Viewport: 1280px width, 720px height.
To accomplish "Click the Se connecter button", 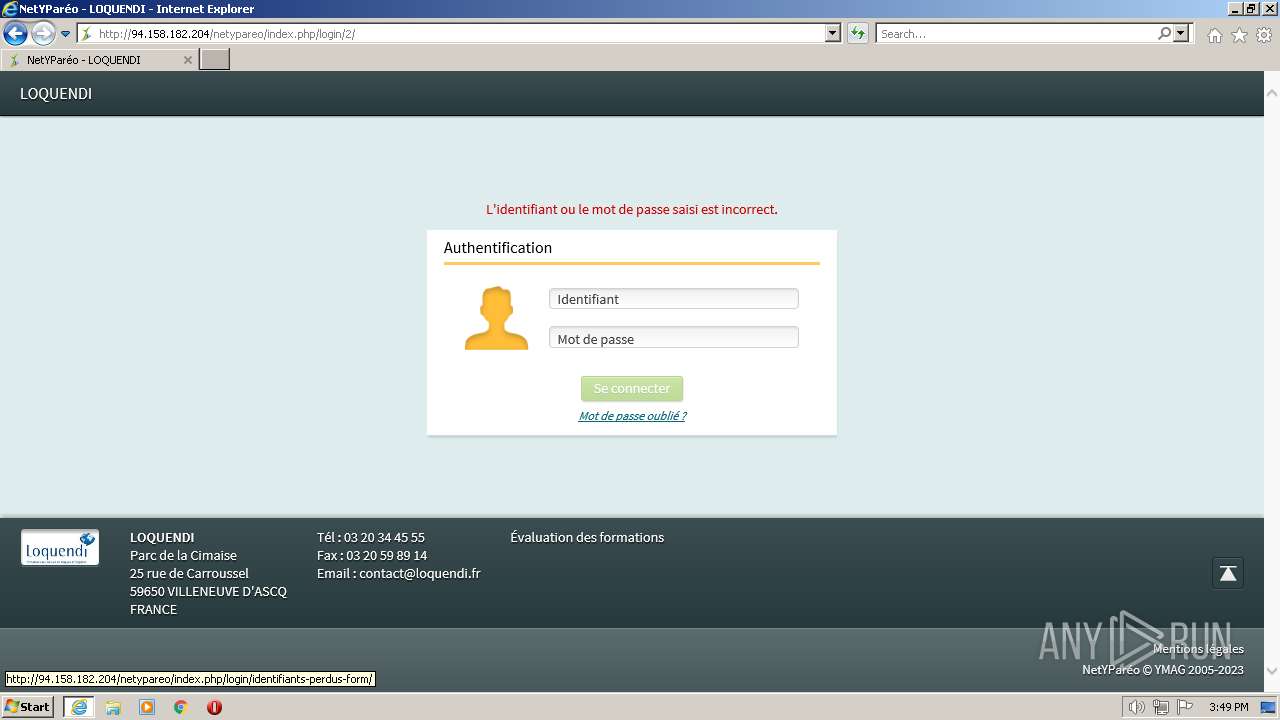I will click(x=632, y=388).
